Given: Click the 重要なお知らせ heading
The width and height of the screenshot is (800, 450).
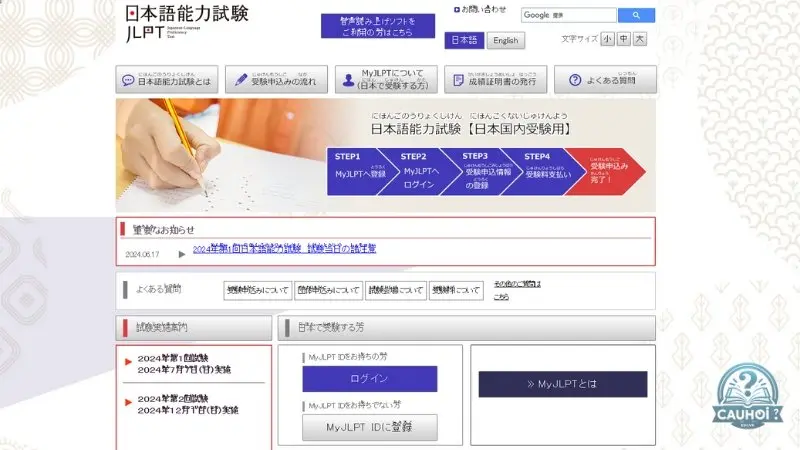Looking at the screenshot, I should coord(163,230).
